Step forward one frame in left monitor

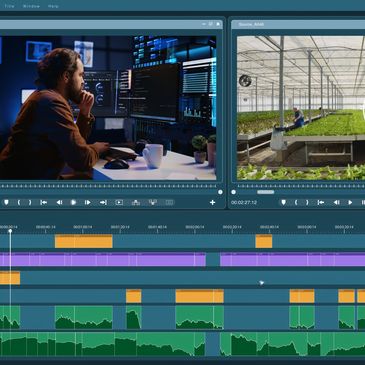point(88,202)
